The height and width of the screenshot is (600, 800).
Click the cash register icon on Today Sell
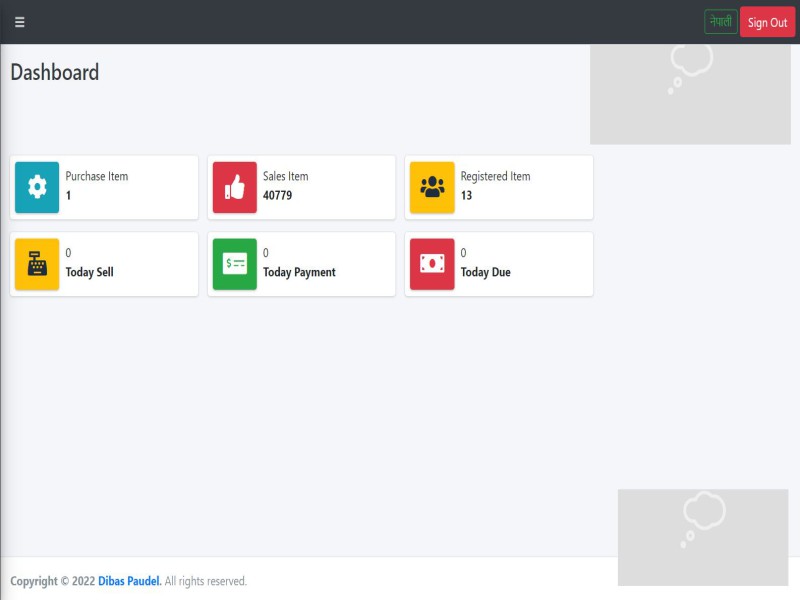pyautogui.click(x=37, y=264)
